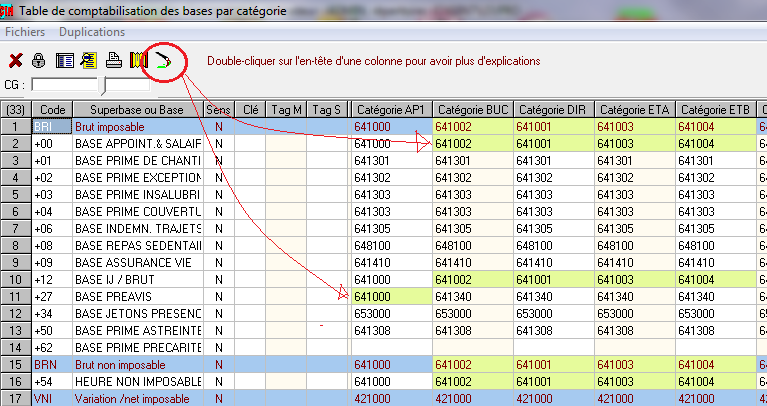Click Catégorie AP1 value 641000 in BASE PREAVIS row
767x406 pixels.
pos(391,296)
